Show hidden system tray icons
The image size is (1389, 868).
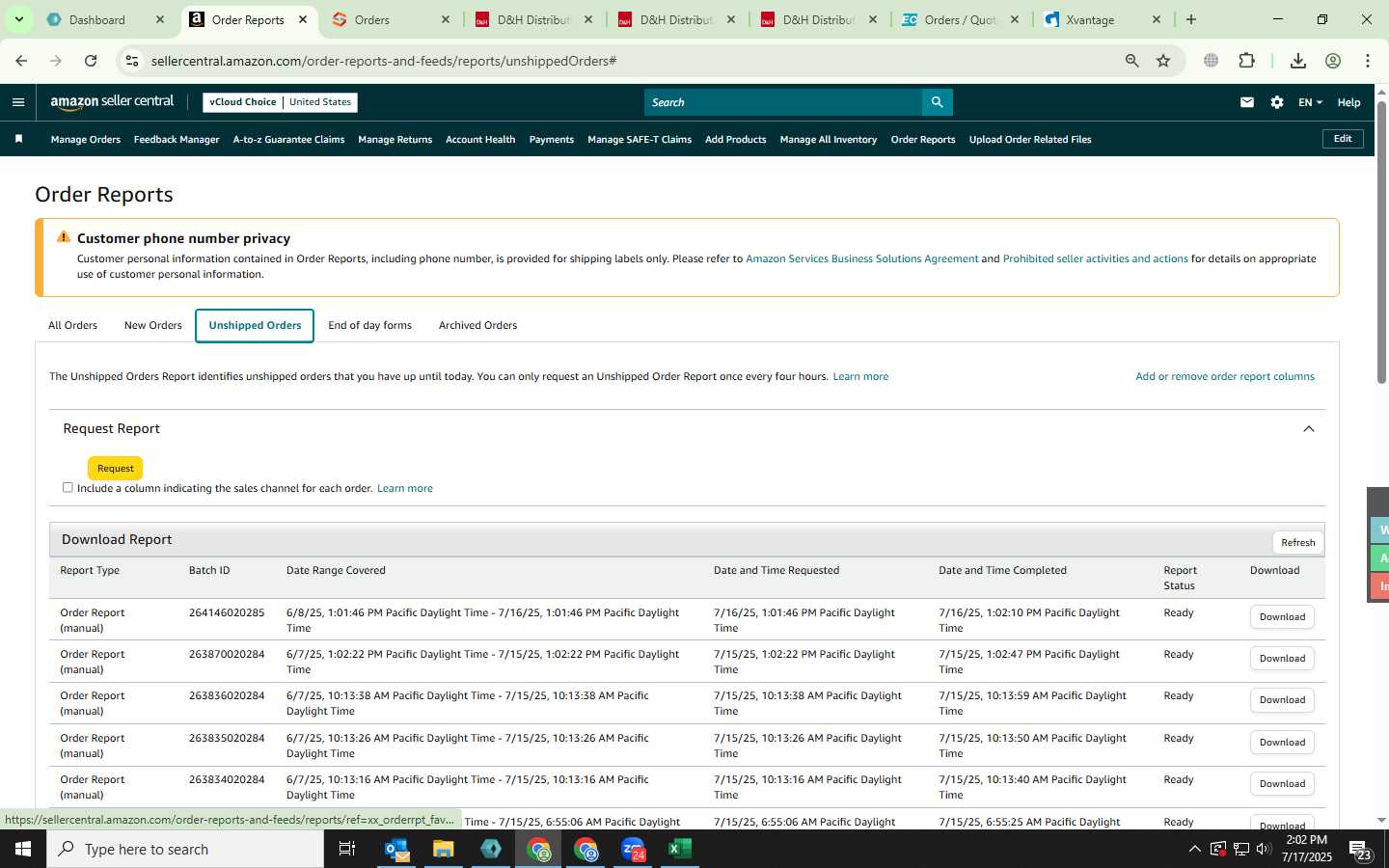coord(1194,850)
